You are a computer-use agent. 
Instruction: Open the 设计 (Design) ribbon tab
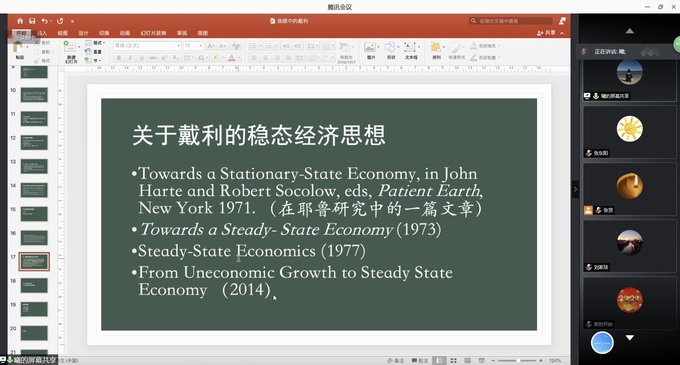point(83,33)
